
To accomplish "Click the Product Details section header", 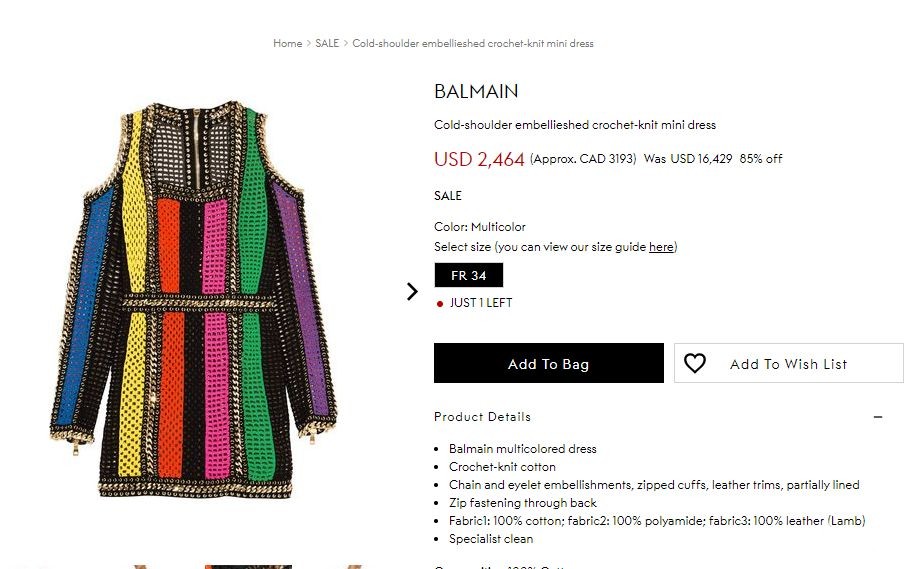I will (482, 417).
